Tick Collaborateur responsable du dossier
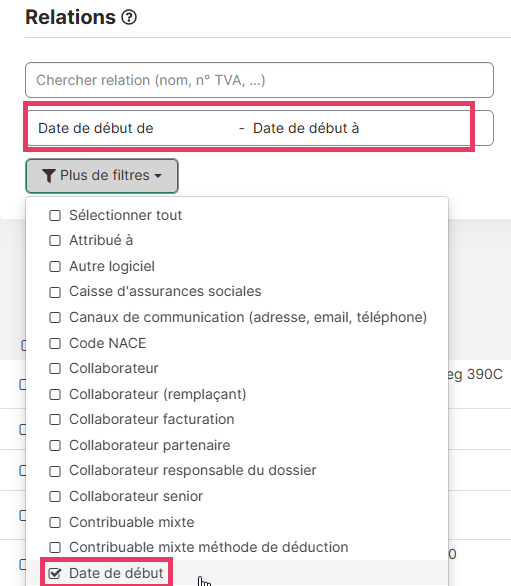 (55, 471)
